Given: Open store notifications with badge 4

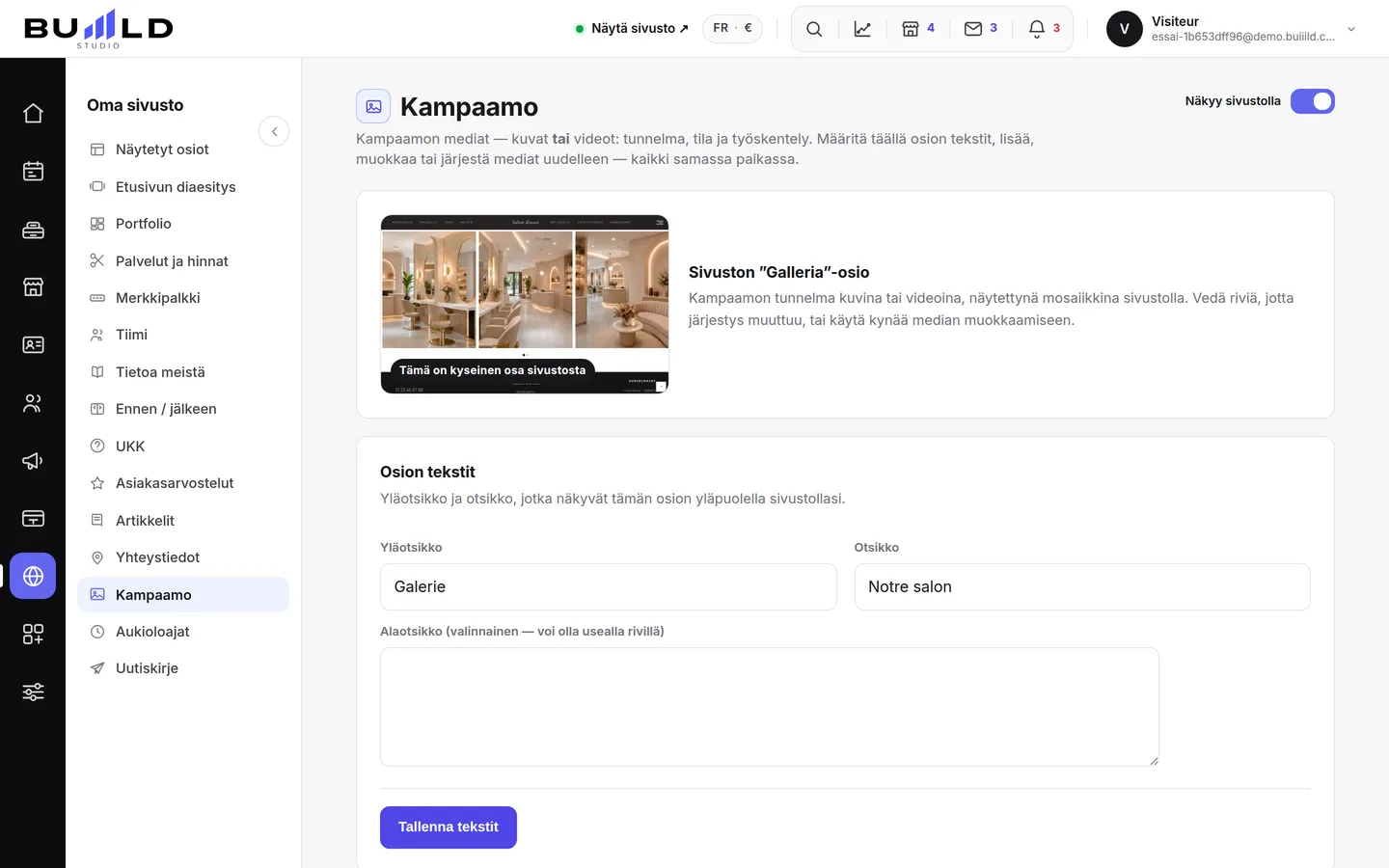Looking at the screenshot, I should (x=918, y=29).
